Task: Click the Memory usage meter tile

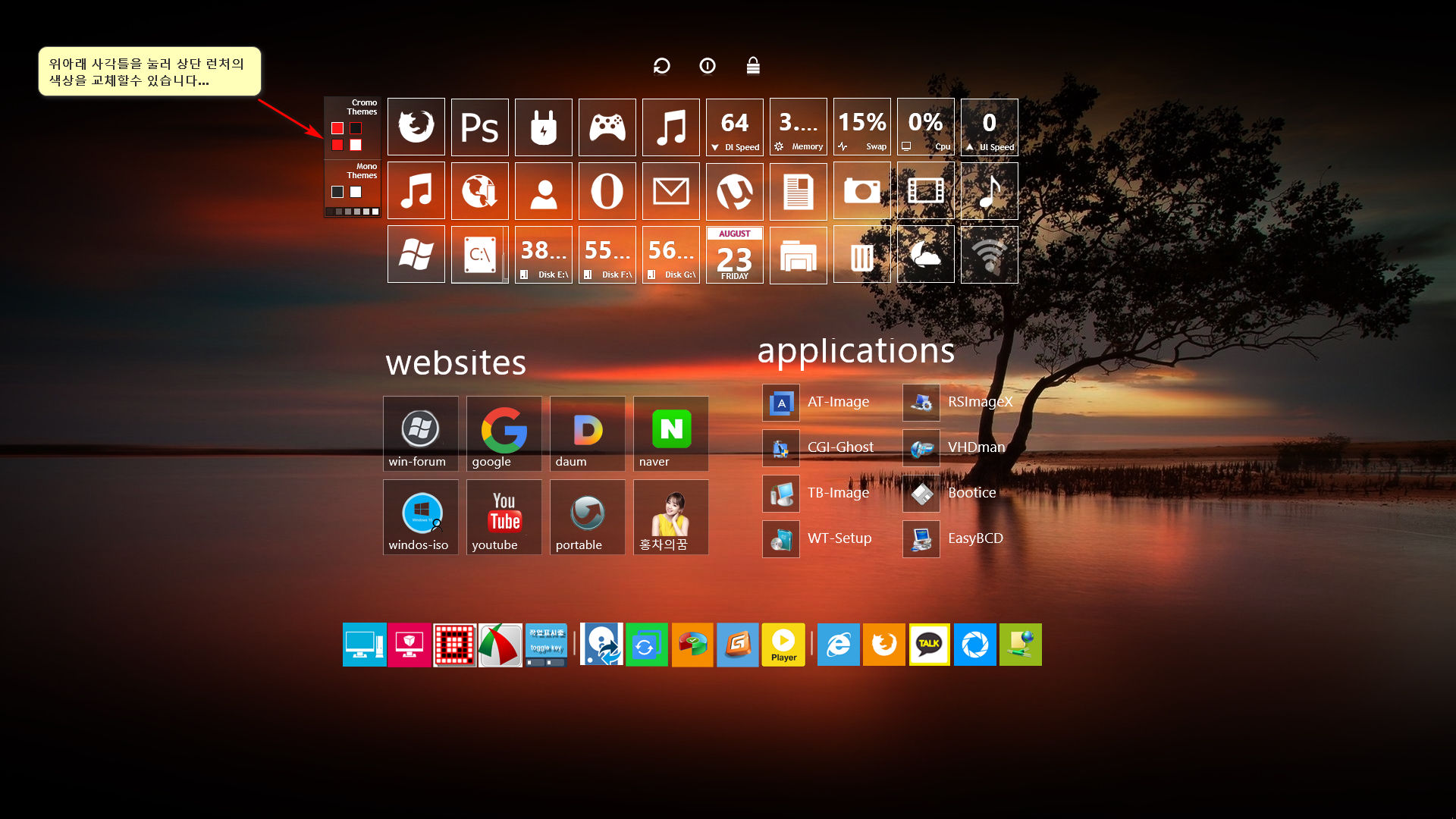Action: click(x=799, y=127)
